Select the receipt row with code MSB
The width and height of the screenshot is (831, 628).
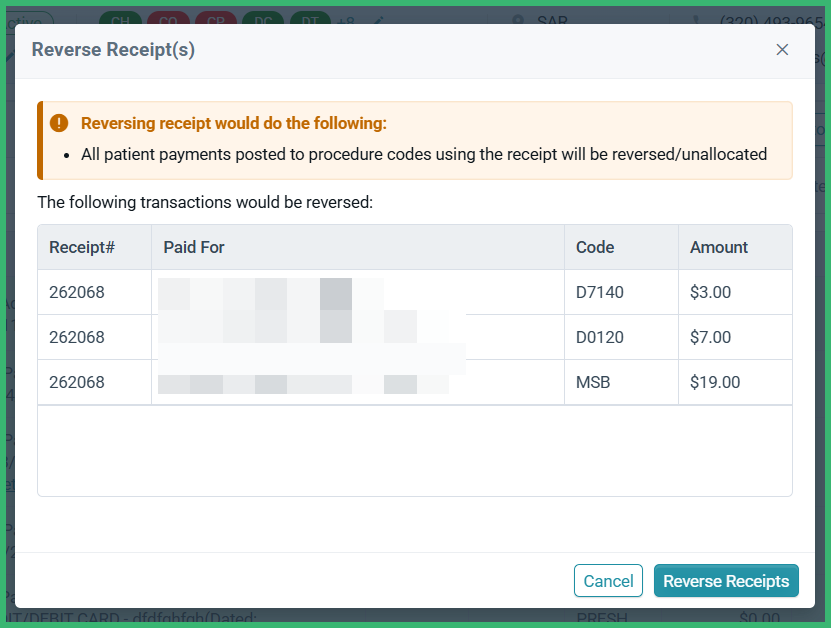pos(415,381)
